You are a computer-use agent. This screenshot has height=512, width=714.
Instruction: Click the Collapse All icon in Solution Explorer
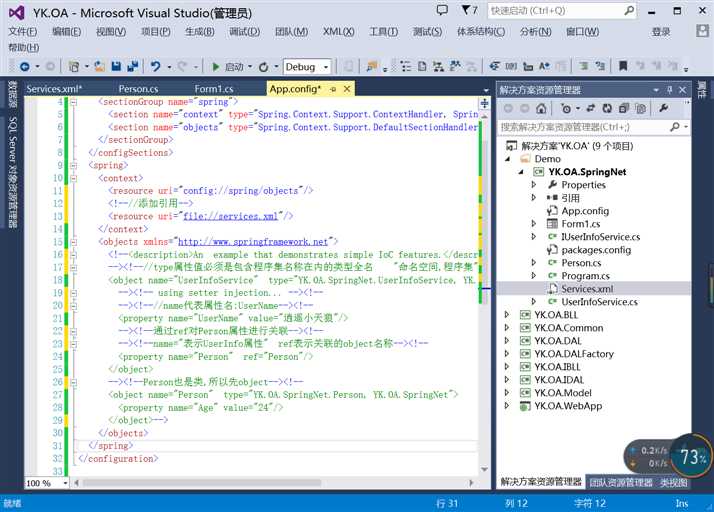pos(624,108)
